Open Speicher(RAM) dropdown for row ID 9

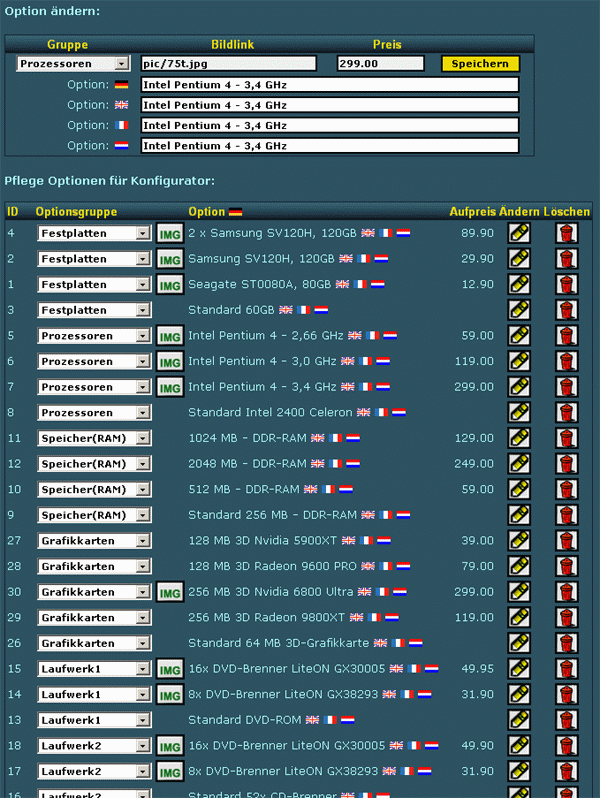pyautogui.click(x=94, y=515)
